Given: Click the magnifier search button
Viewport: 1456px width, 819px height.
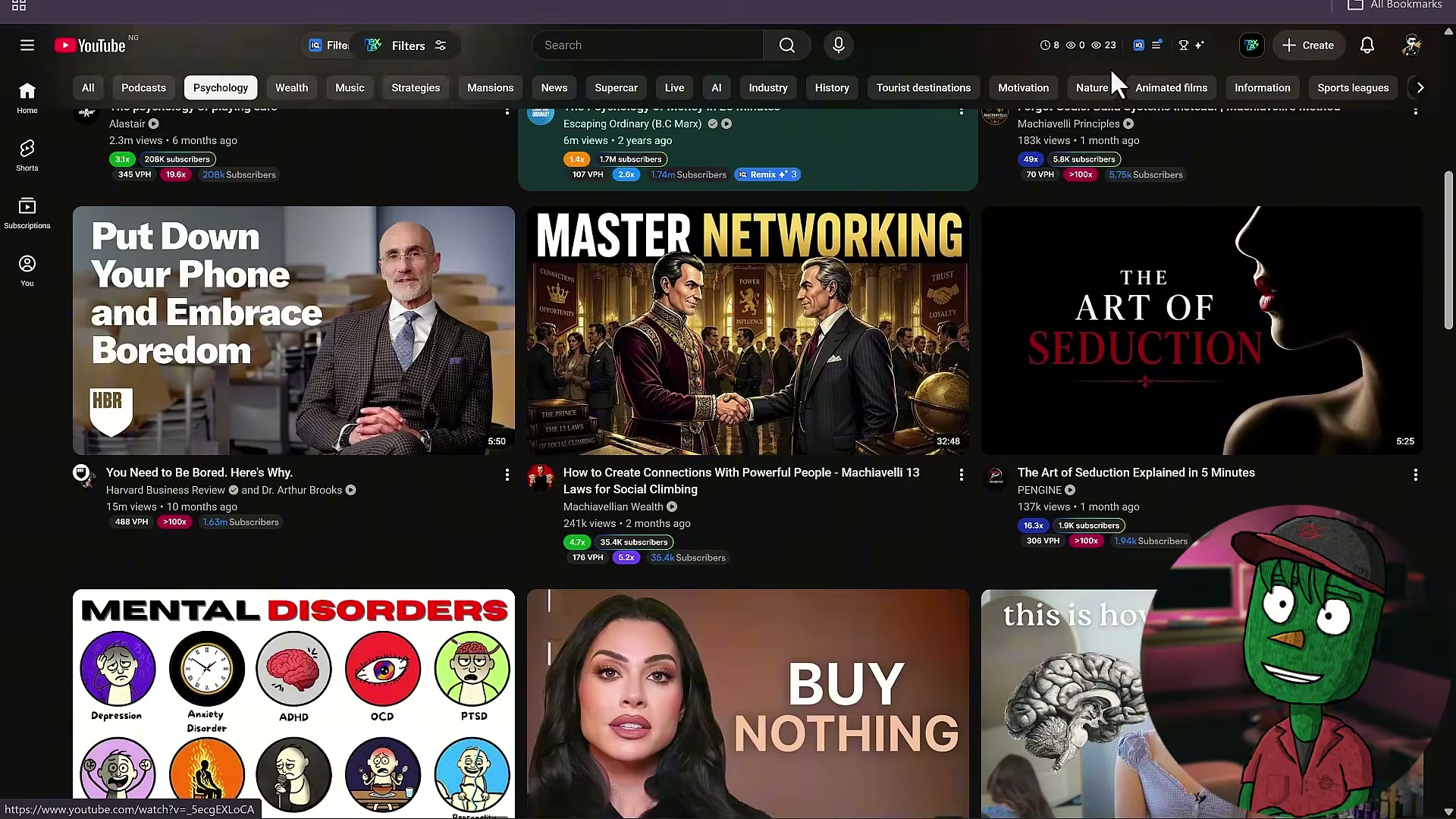Looking at the screenshot, I should pyautogui.click(x=787, y=45).
